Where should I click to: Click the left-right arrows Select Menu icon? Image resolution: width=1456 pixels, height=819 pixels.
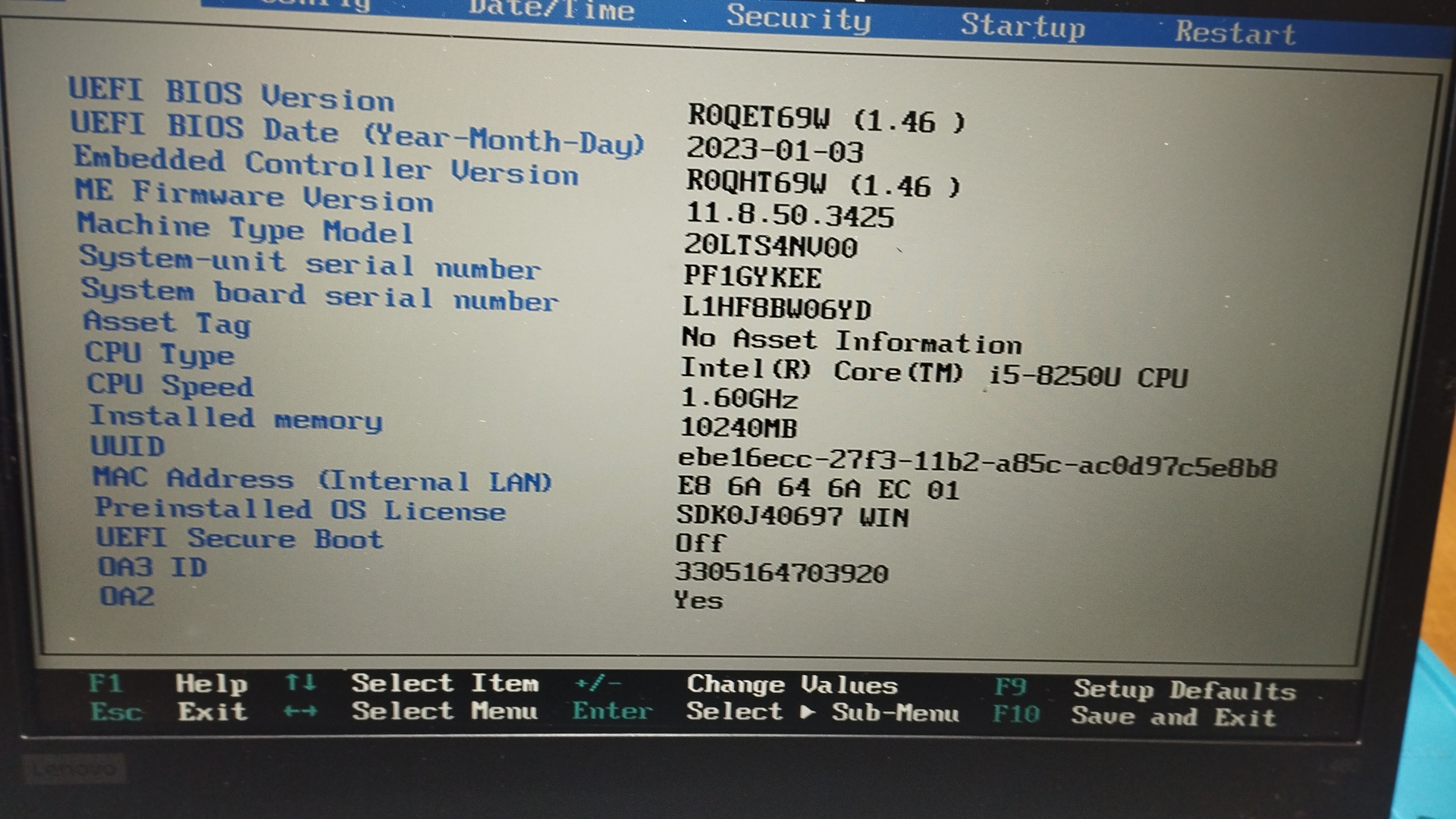300,711
